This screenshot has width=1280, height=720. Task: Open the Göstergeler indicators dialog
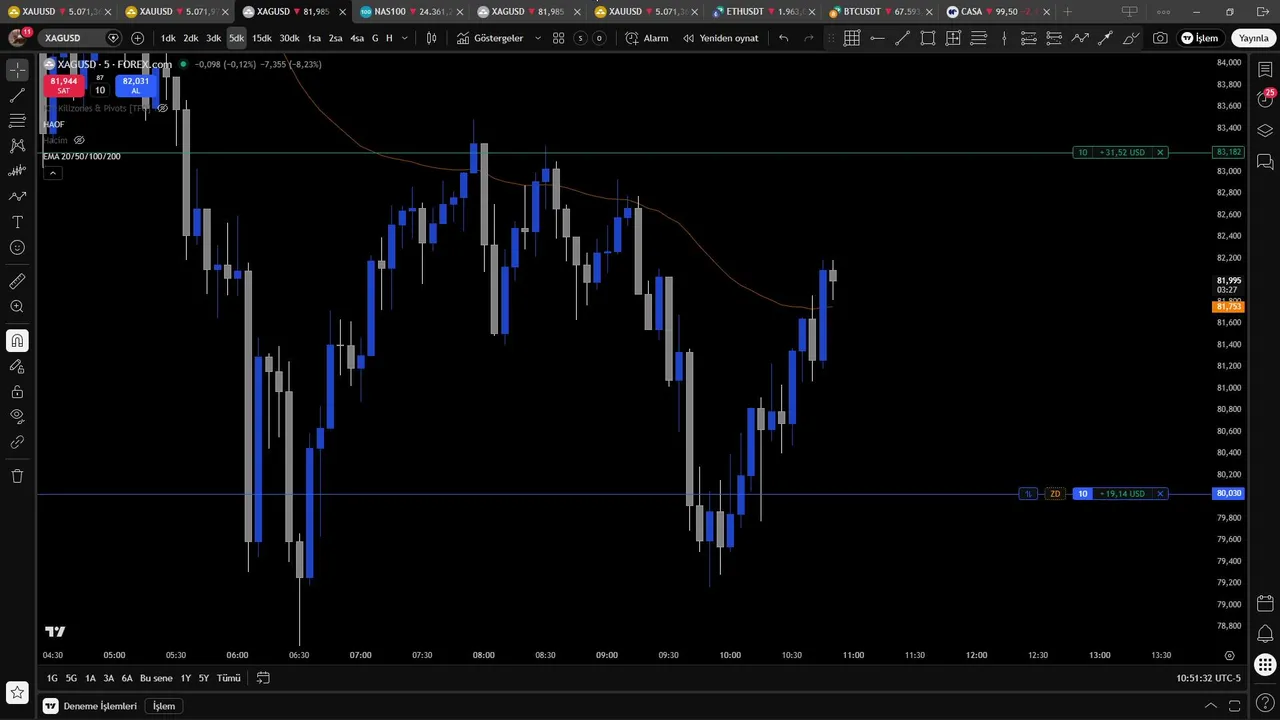(490, 38)
